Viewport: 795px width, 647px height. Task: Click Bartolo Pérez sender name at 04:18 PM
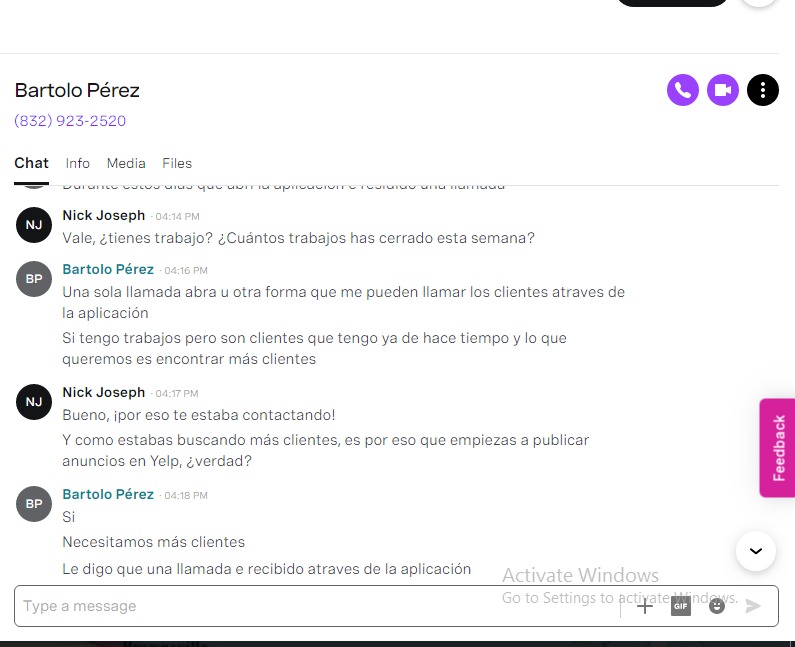(108, 494)
